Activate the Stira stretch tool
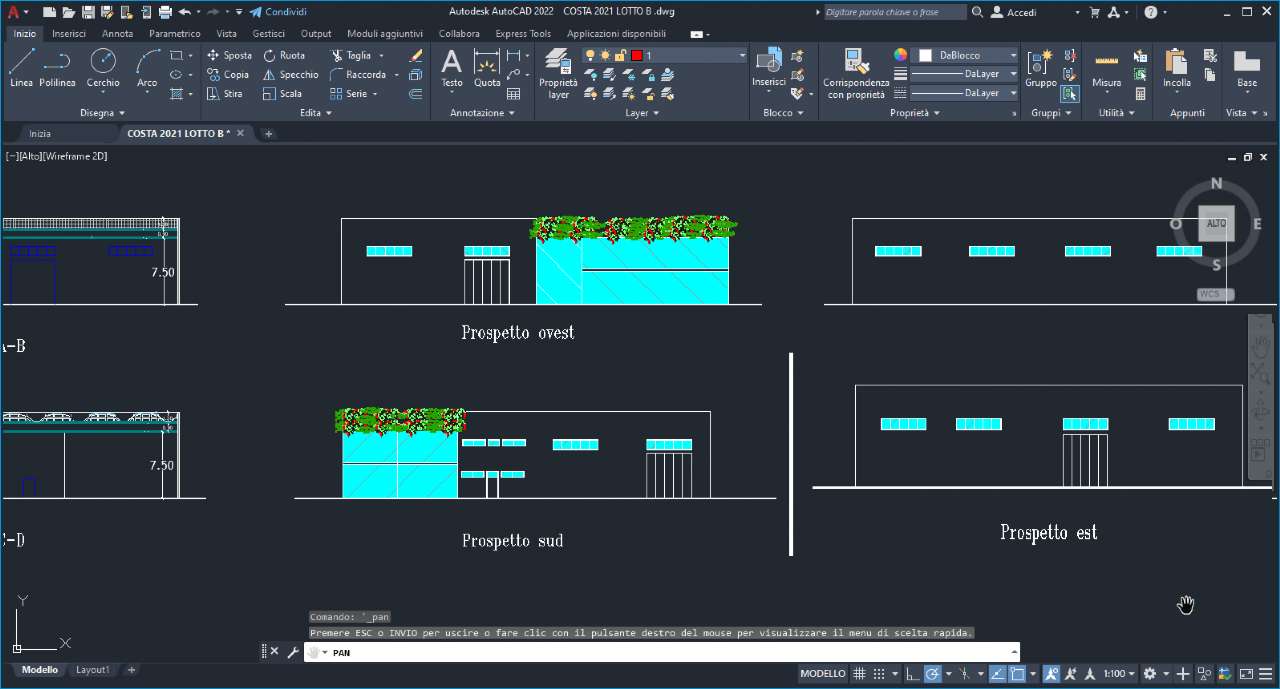Screen dimensions: 1280x689 click(225, 94)
